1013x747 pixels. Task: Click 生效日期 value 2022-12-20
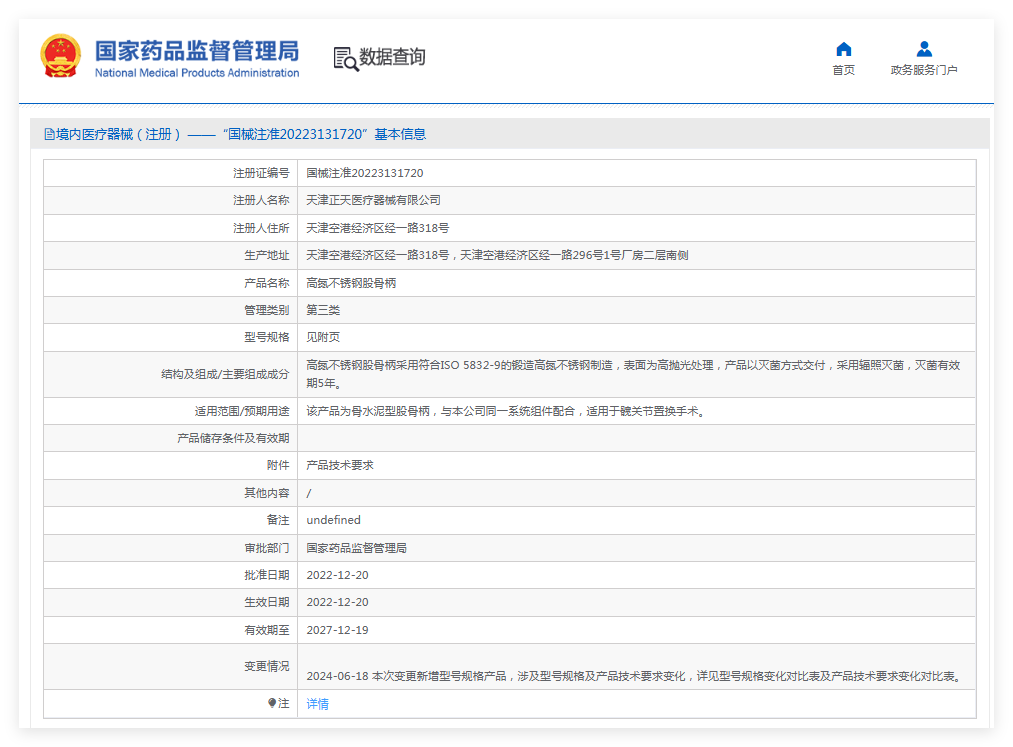[337, 602]
